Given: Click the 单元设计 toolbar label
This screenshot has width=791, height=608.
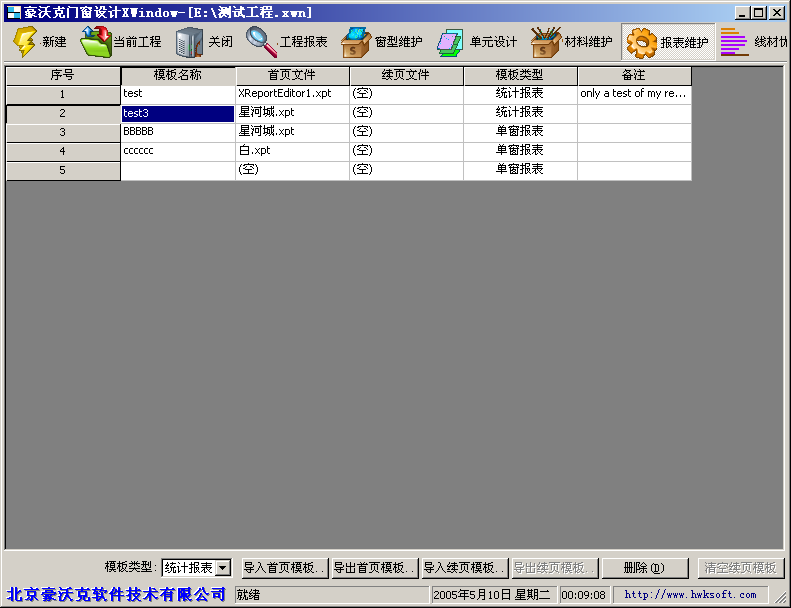Looking at the screenshot, I should pyautogui.click(x=493, y=42).
